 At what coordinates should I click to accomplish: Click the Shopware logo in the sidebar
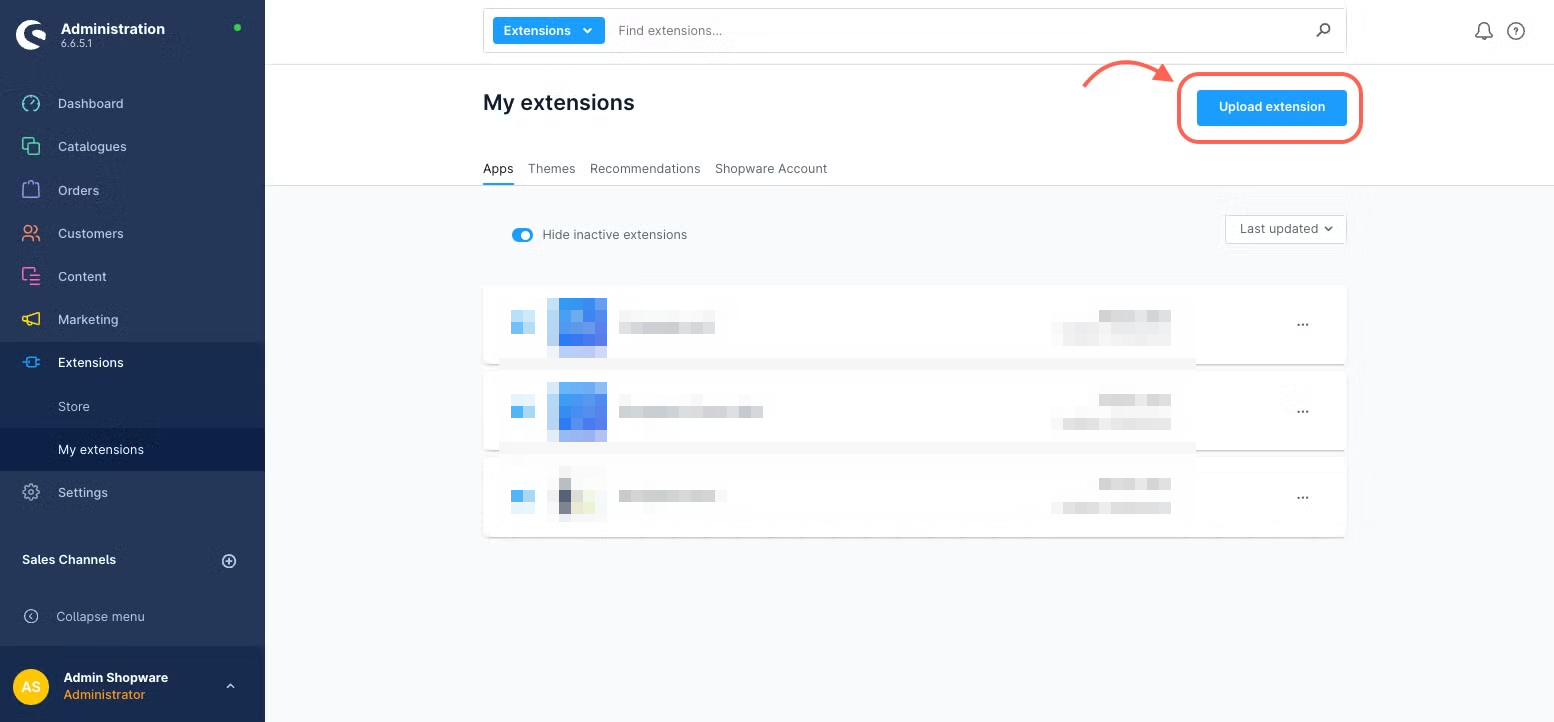(x=31, y=35)
